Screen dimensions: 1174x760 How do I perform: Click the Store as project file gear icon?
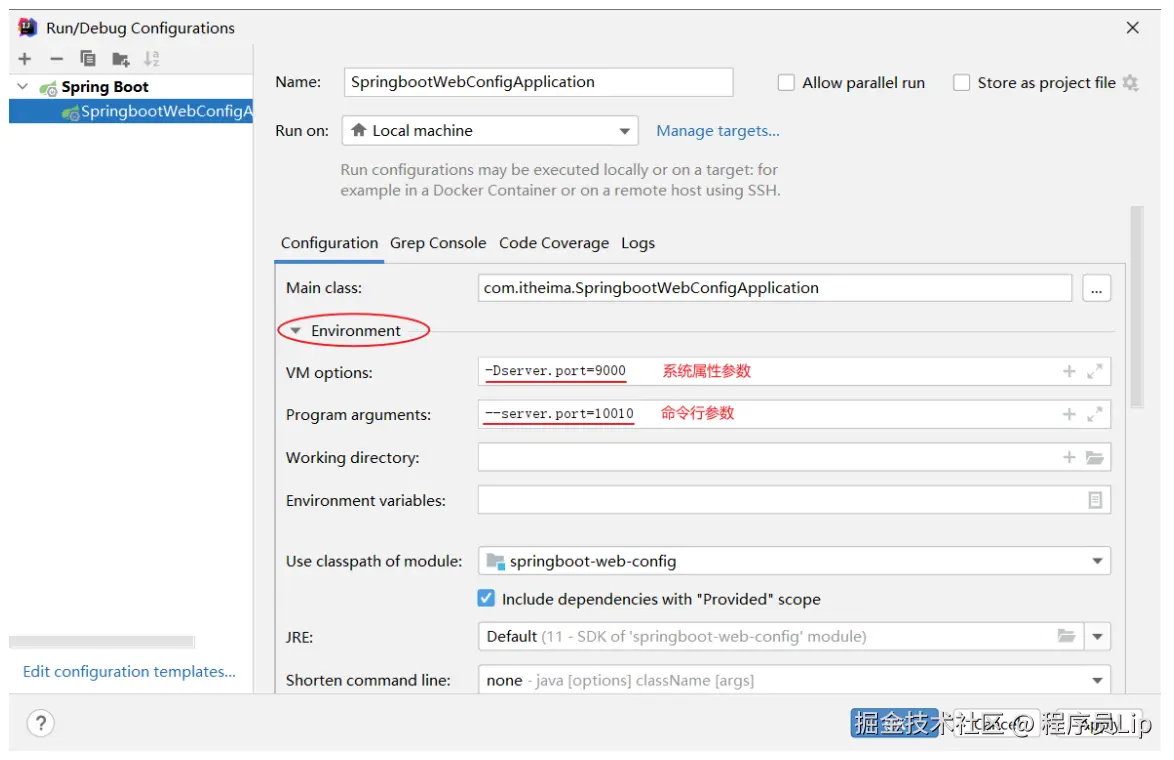pos(1131,83)
